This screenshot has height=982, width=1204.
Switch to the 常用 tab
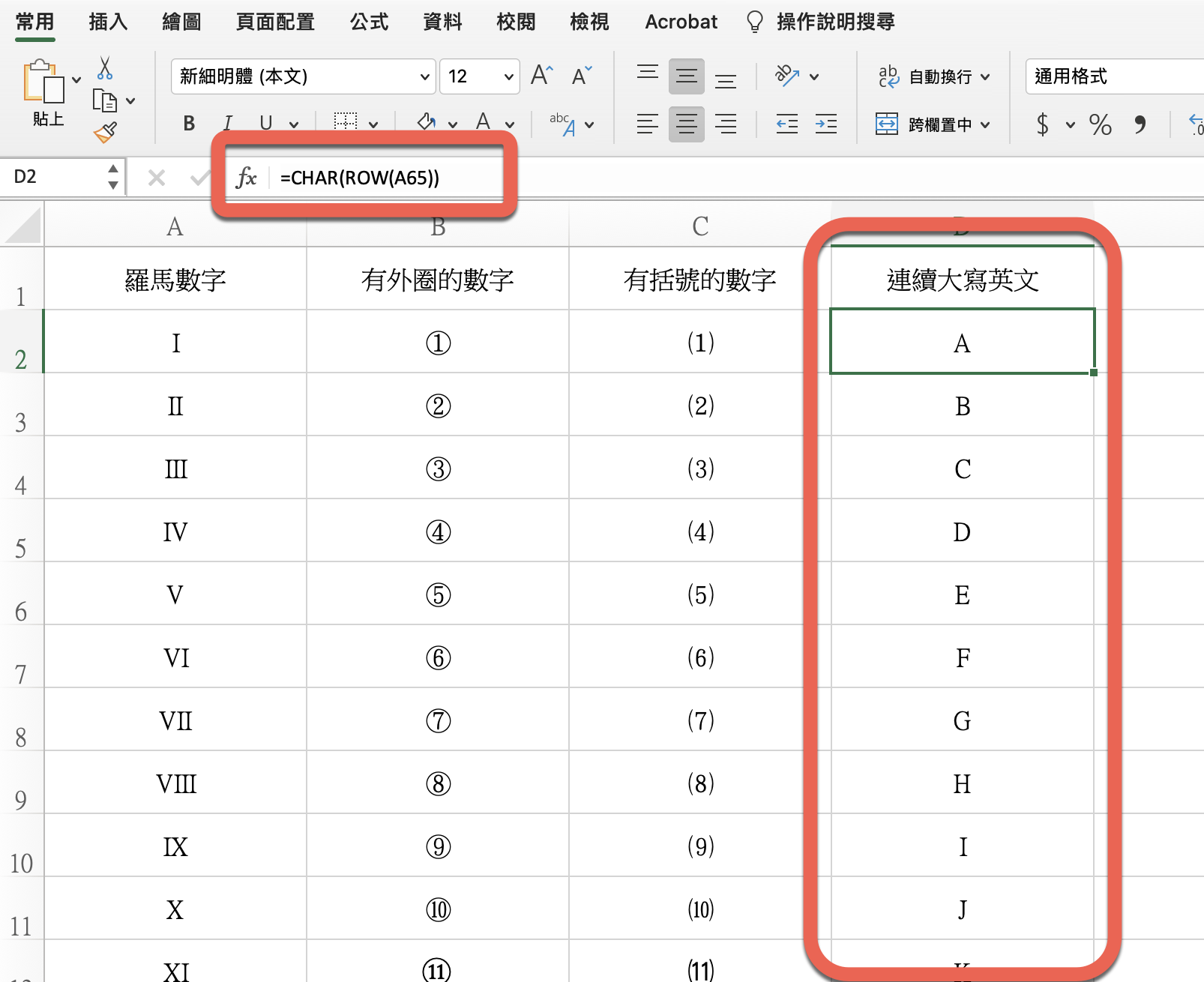tap(34, 22)
